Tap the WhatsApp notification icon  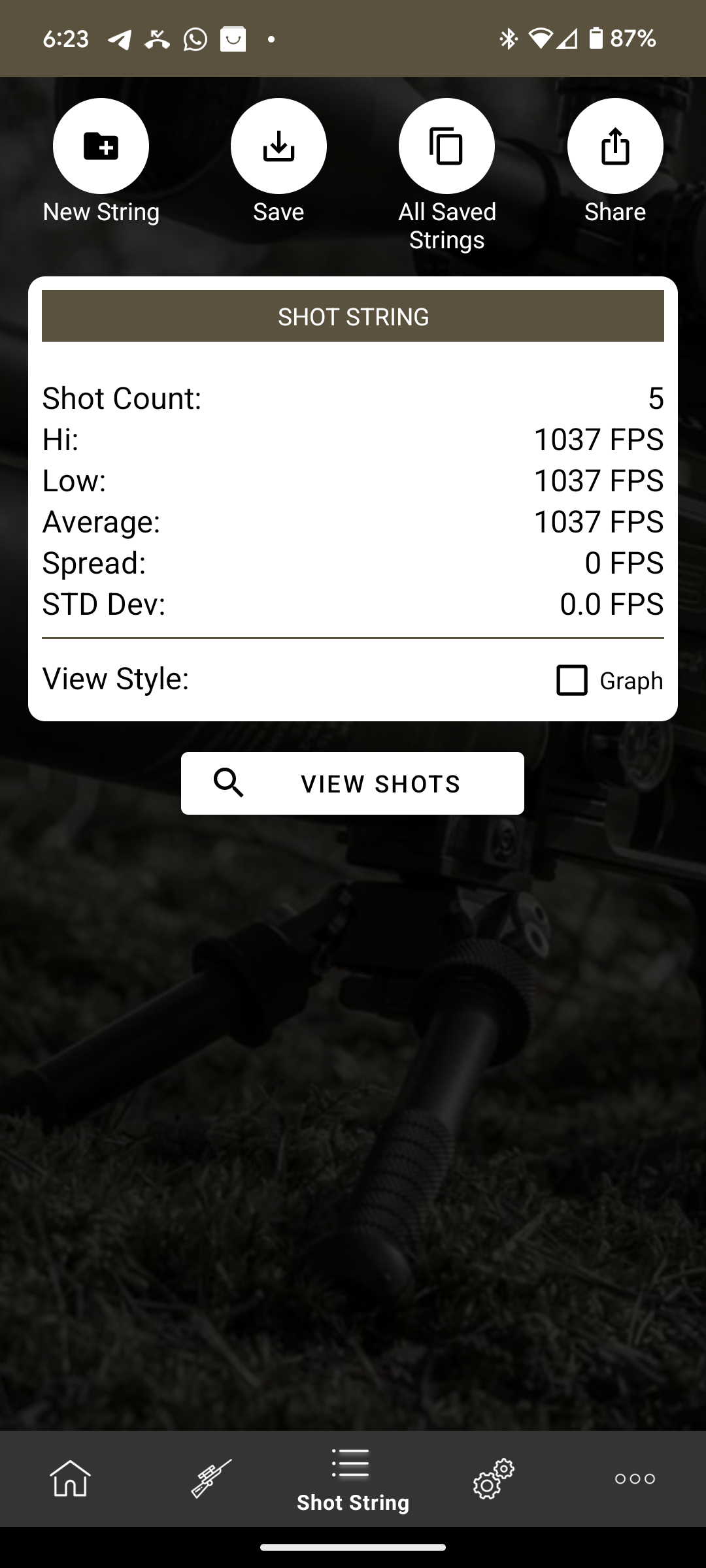(195, 39)
